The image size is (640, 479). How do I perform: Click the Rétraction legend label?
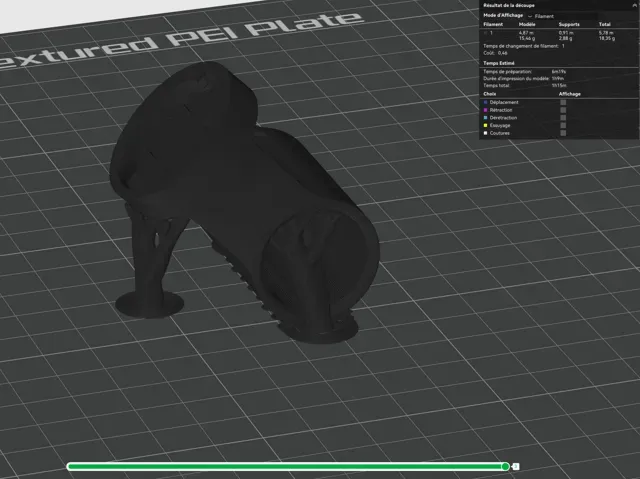[501, 110]
